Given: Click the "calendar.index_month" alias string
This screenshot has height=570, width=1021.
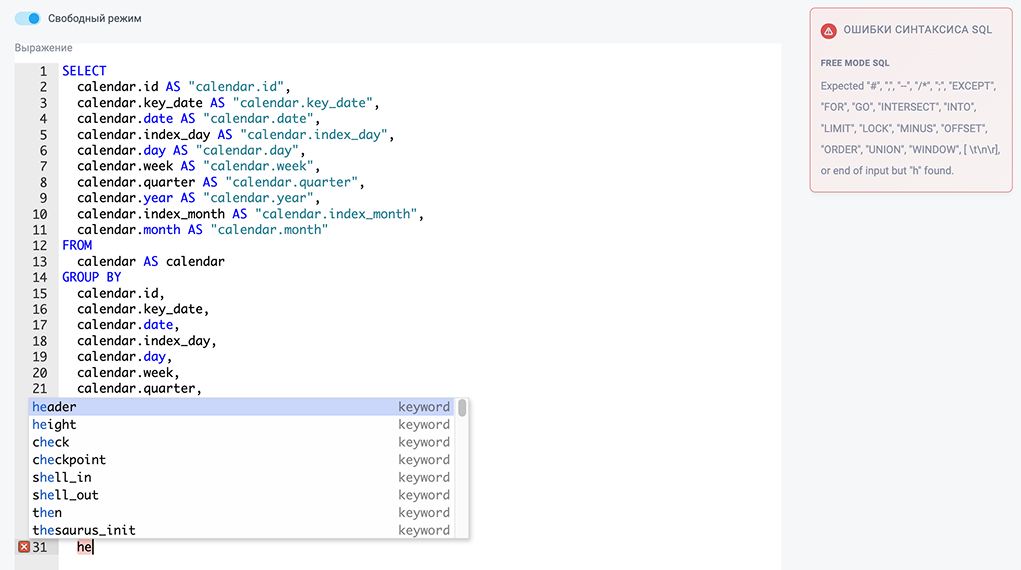Looking at the screenshot, I should tap(339, 214).
